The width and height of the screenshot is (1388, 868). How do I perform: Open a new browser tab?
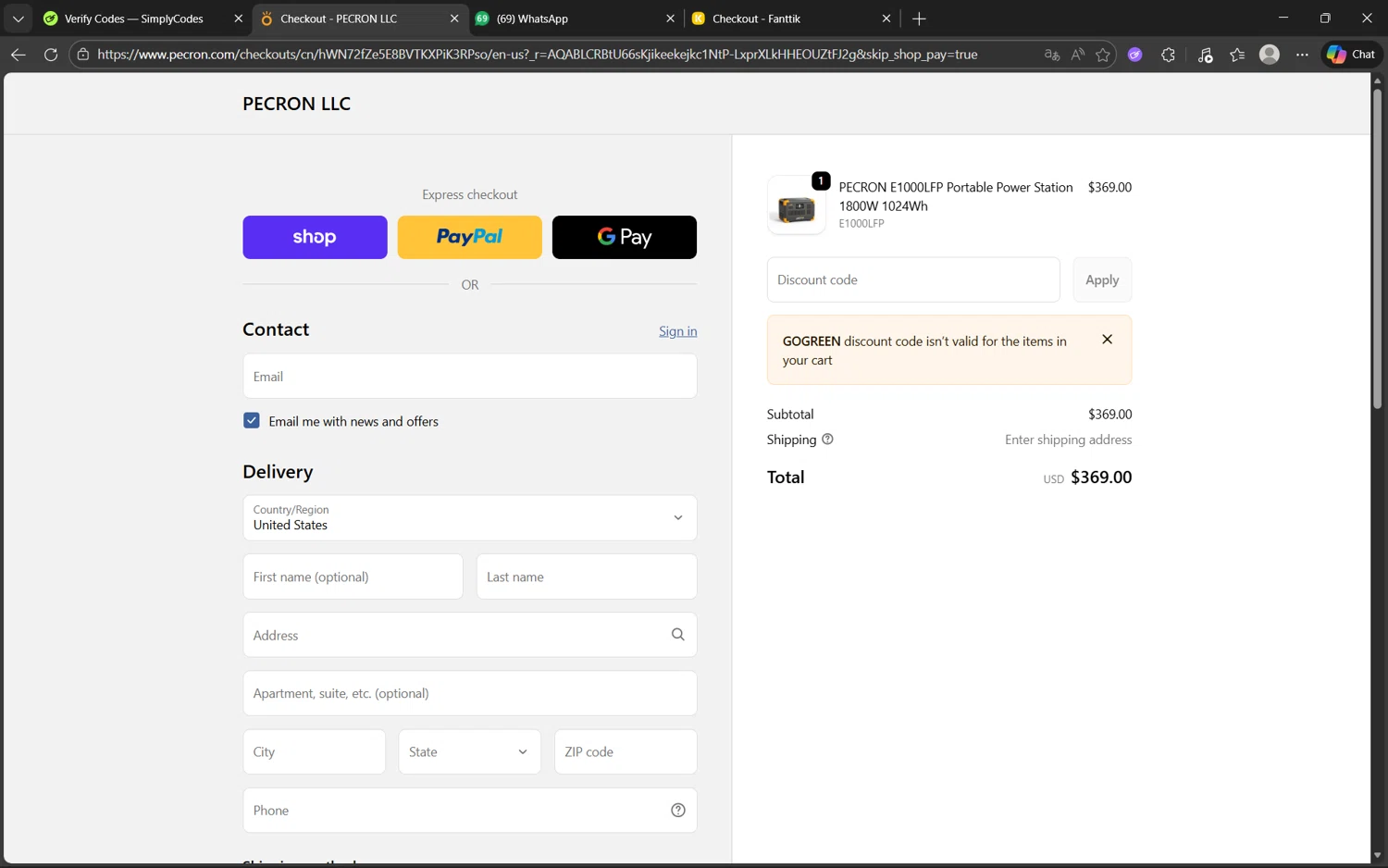coord(919,19)
